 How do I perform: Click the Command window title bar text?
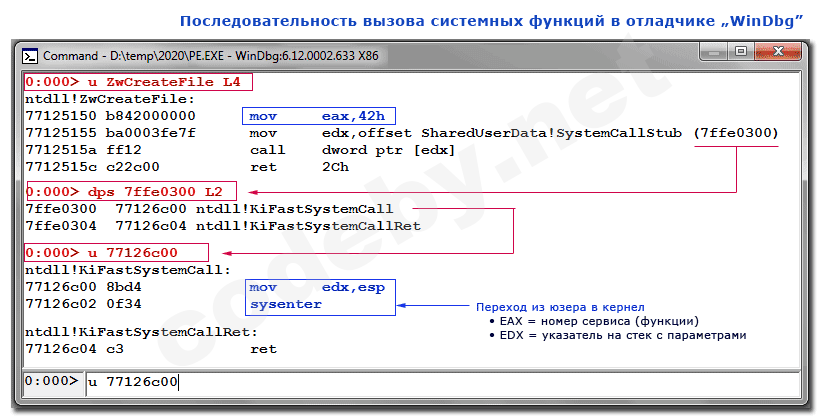(x=211, y=56)
